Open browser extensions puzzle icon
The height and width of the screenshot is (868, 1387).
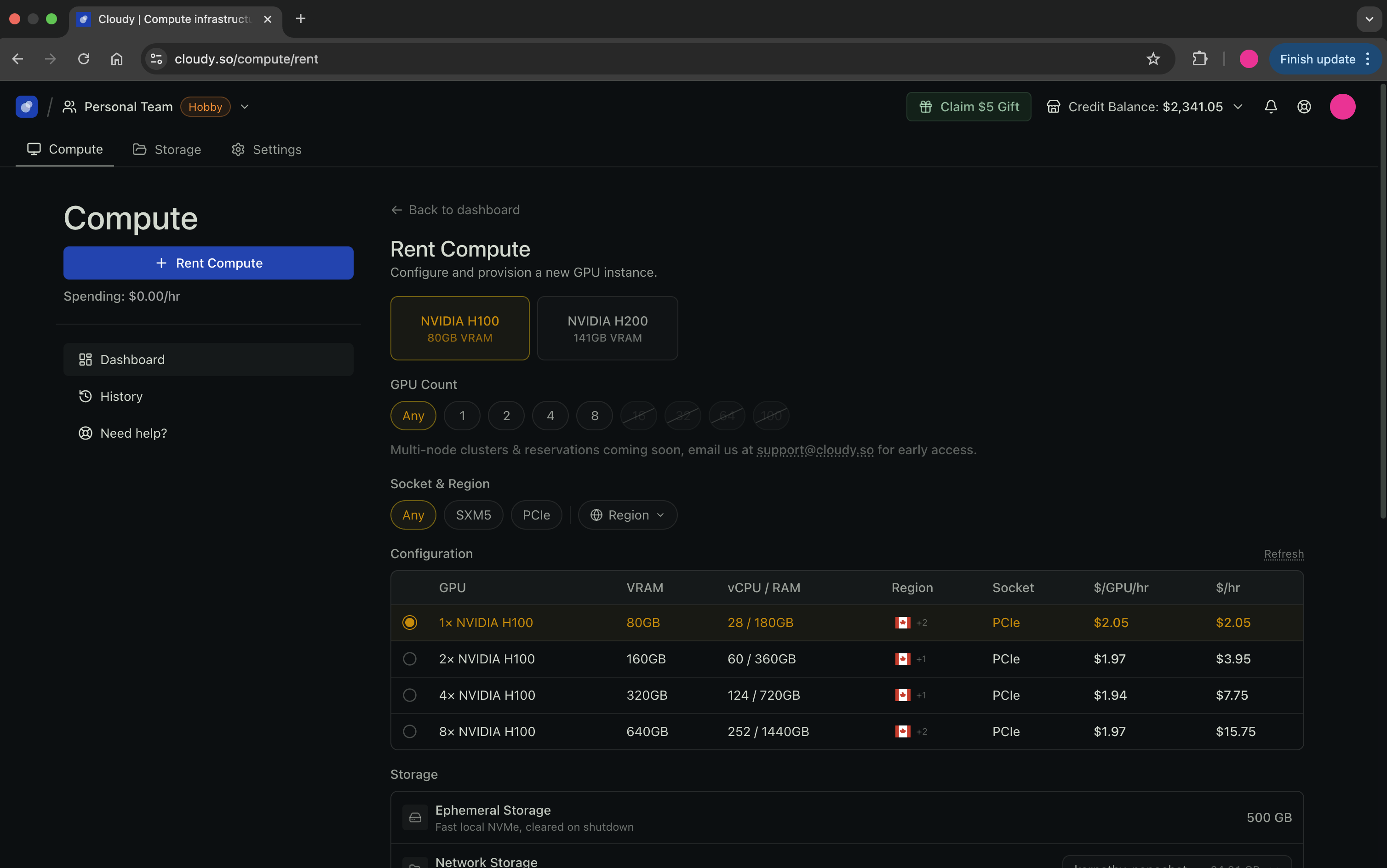click(1199, 59)
